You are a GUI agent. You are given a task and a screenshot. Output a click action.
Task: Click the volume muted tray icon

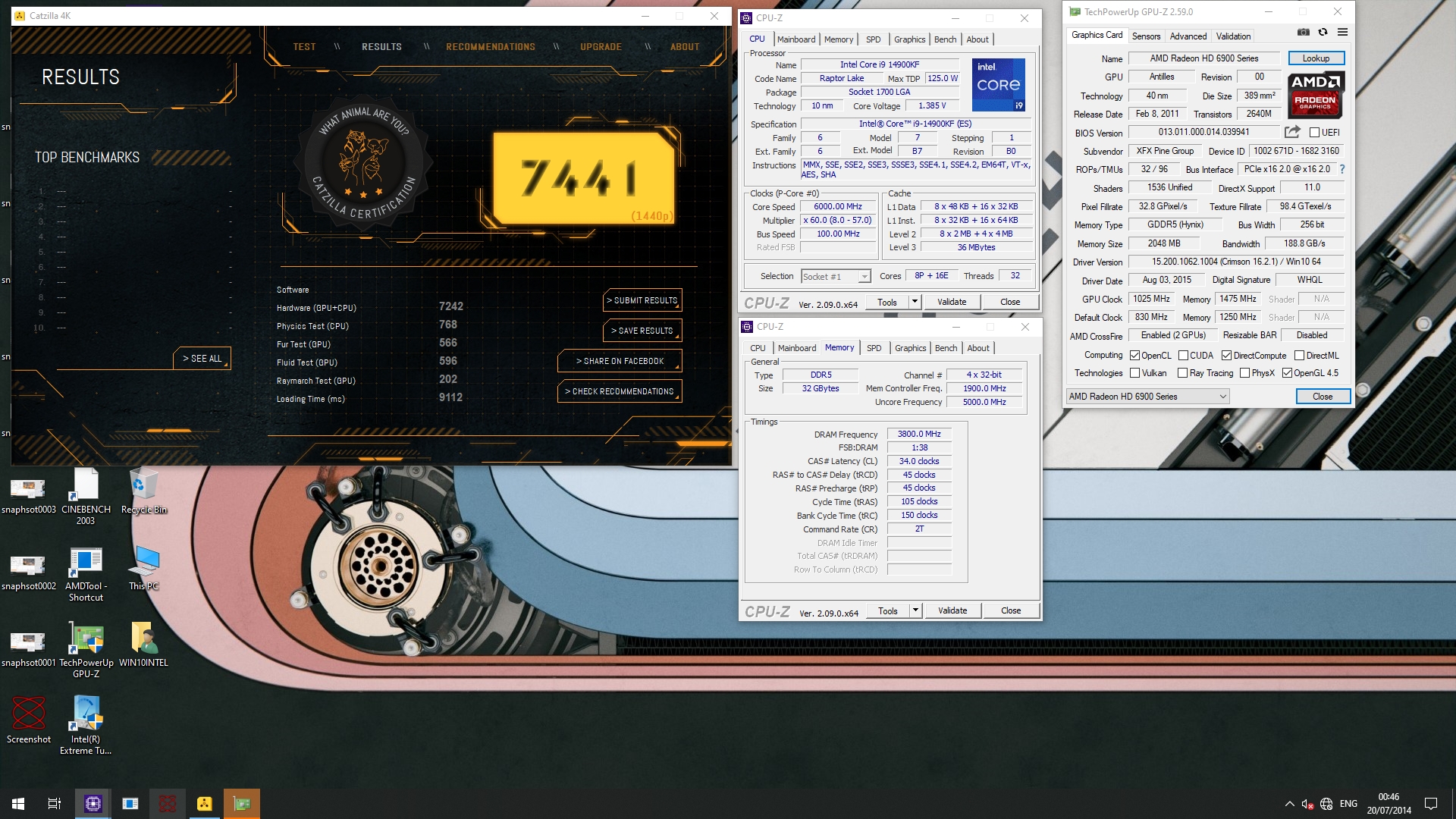pyautogui.click(x=1307, y=804)
